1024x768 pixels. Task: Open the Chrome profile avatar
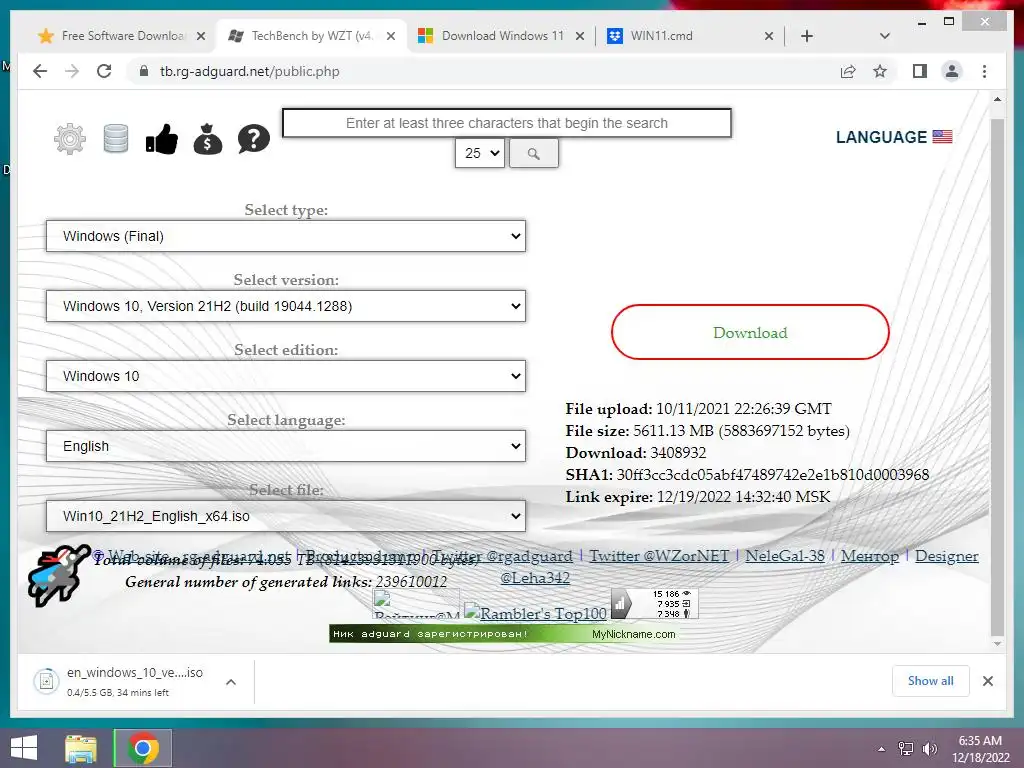click(x=952, y=71)
